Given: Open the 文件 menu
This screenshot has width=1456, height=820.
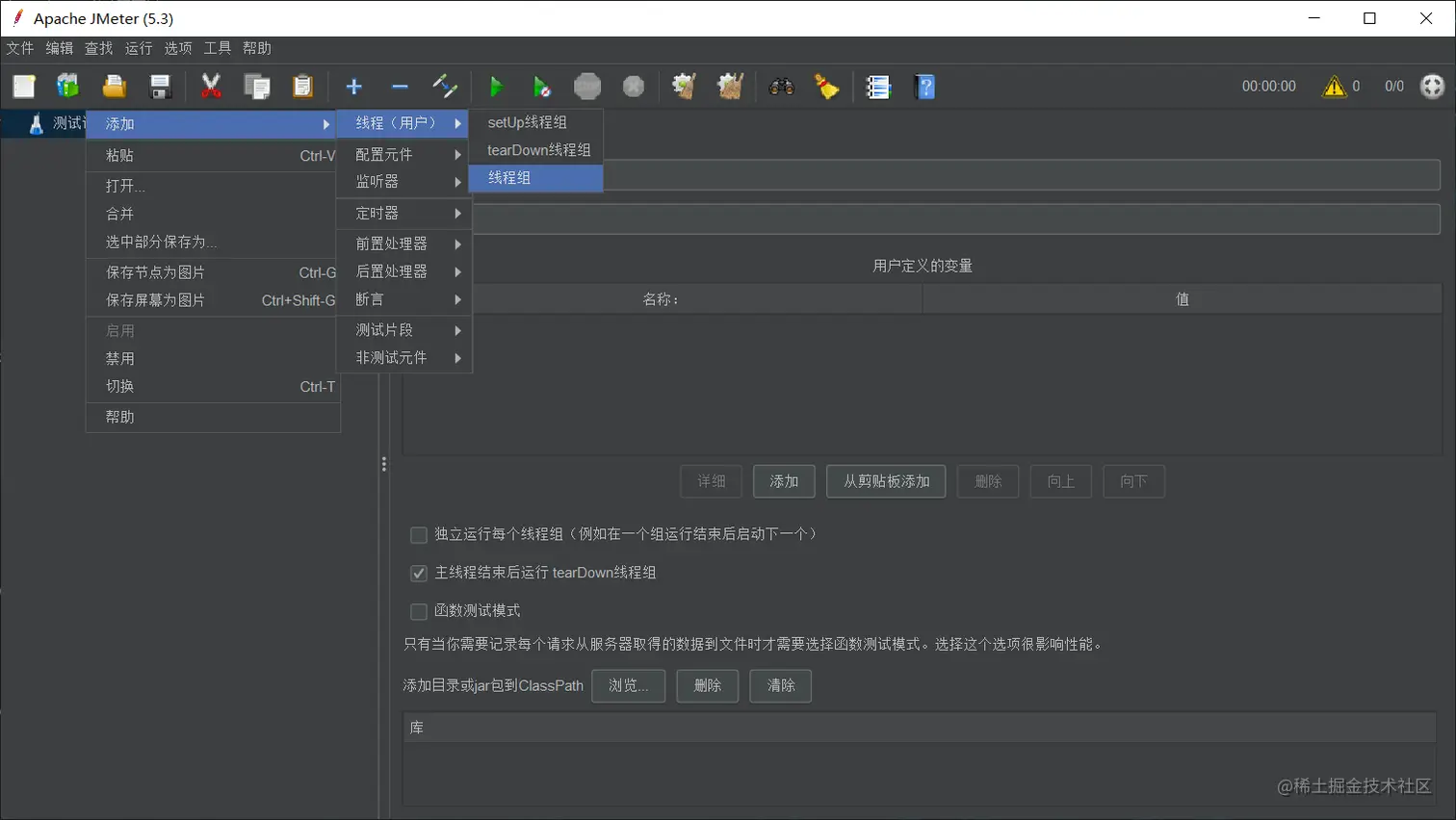Looking at the screenshot, I should click(19, 48).
